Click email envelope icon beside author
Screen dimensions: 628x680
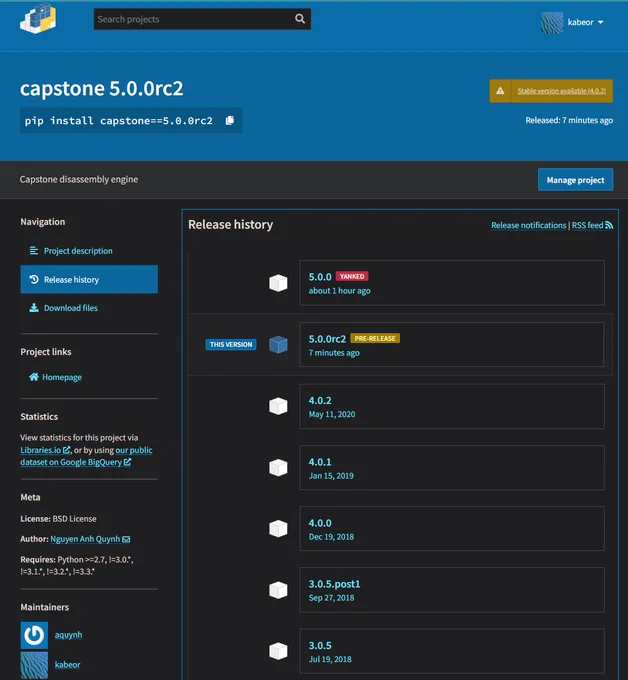click(126, 539)
